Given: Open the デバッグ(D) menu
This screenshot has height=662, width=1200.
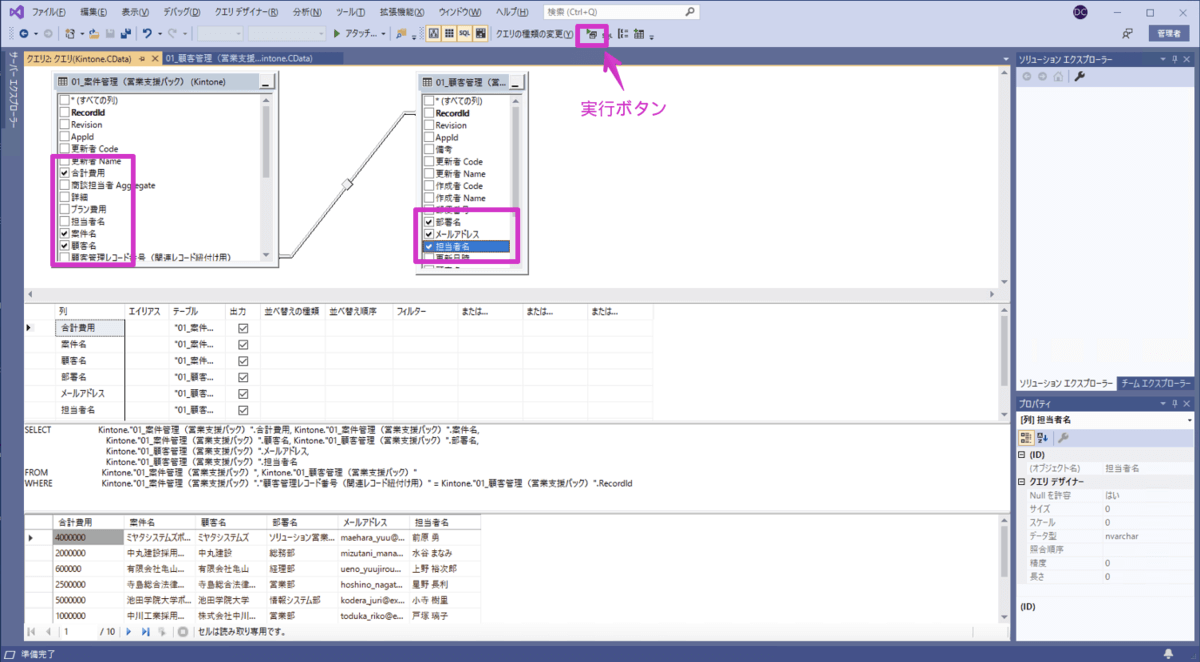Looking at the screenshot, I should 180,12.
